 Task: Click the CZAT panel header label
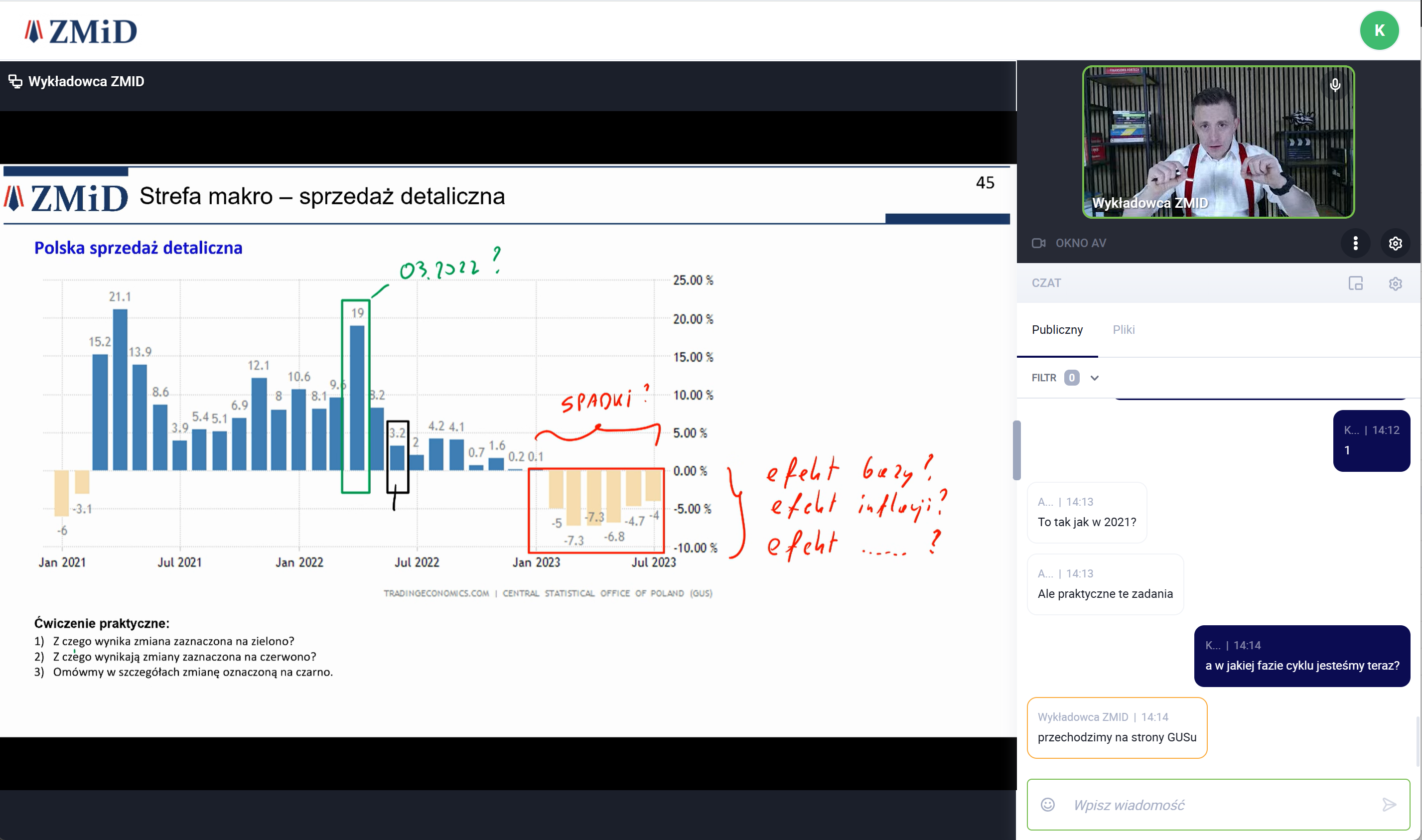[1046, 283]
